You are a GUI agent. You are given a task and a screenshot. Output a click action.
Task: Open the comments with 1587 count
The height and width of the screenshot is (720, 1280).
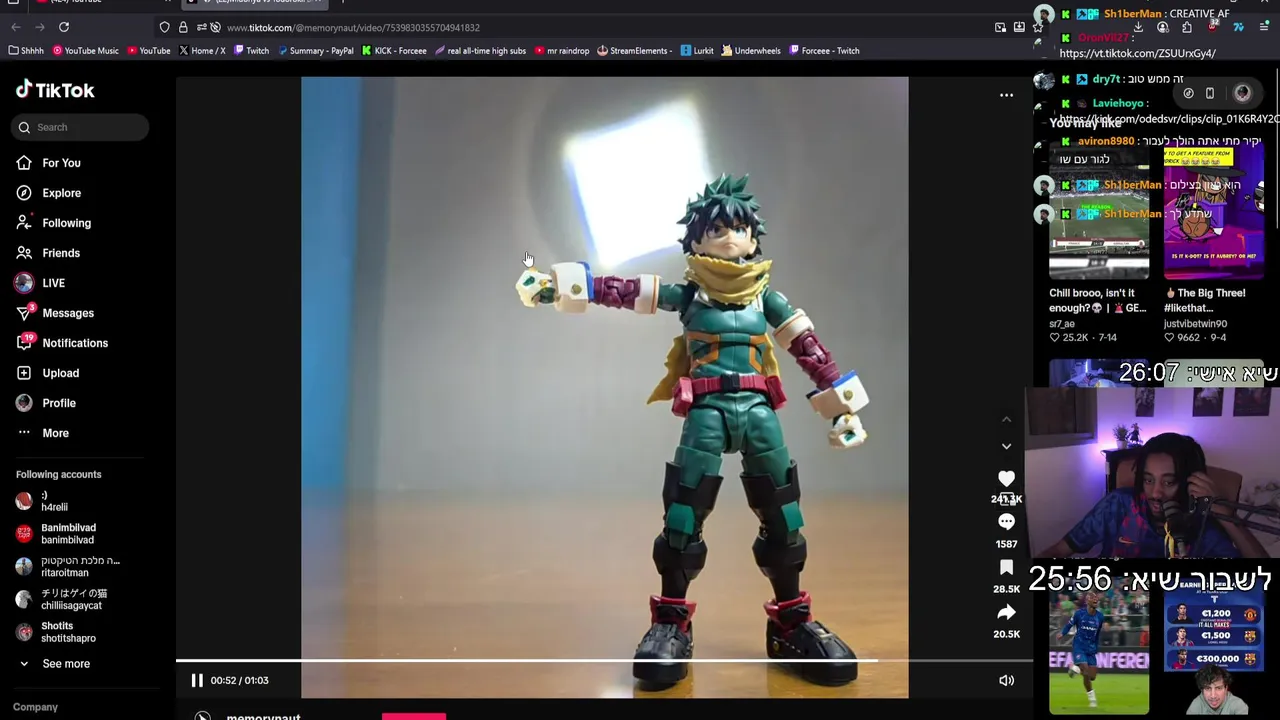(x=1006, y=522)
